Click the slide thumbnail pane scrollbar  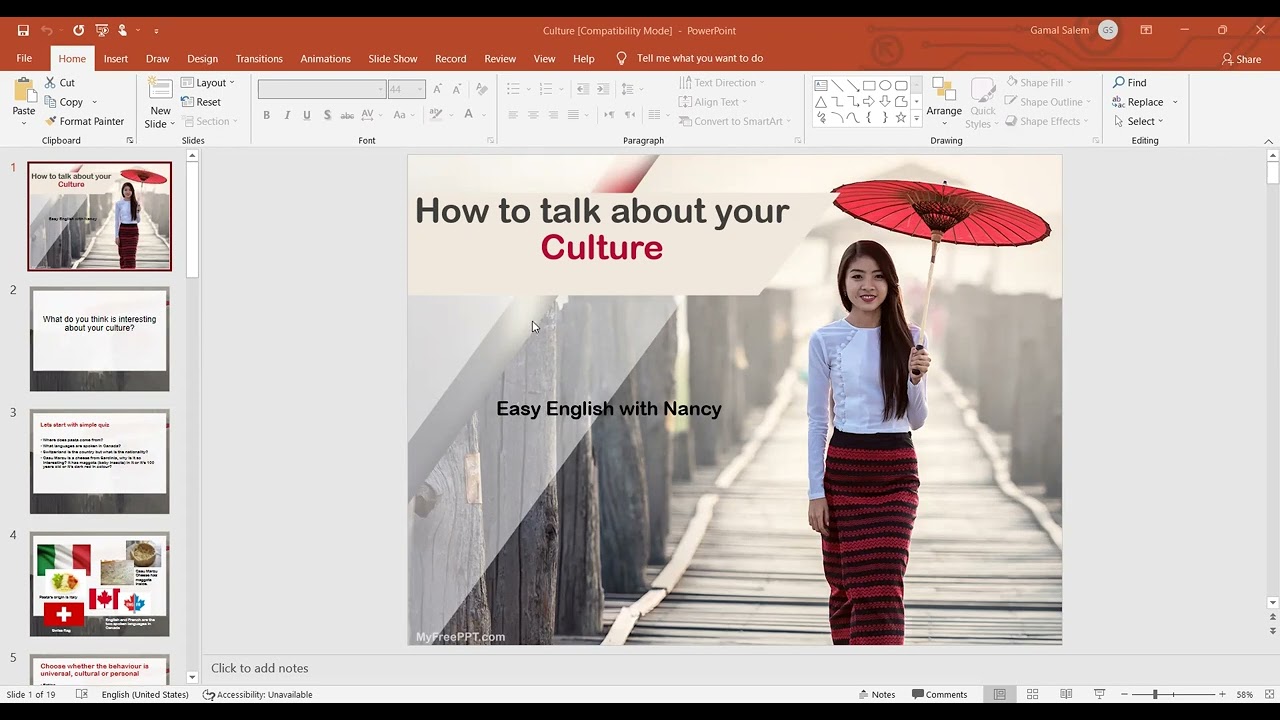pyautogui.click(x=192, y=219)
